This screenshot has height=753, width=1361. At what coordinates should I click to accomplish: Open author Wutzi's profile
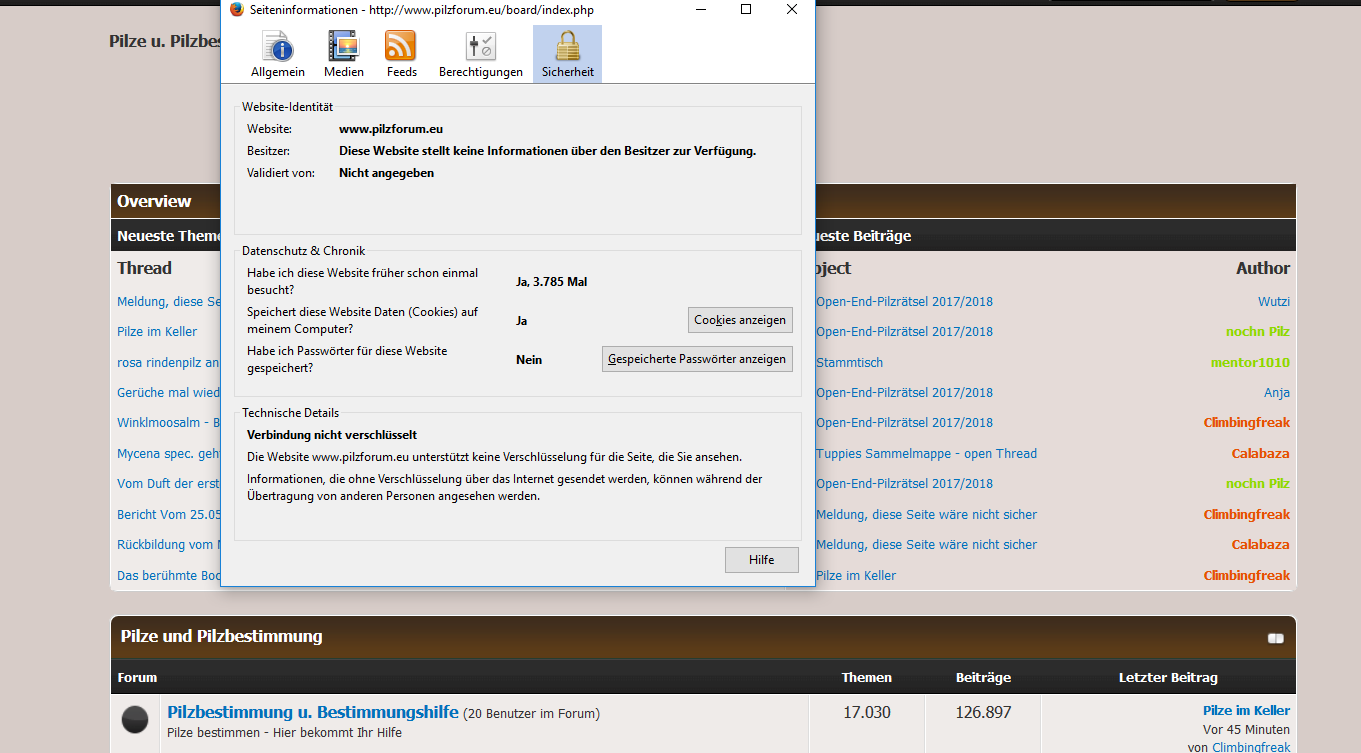click(x=1273, y=301)
